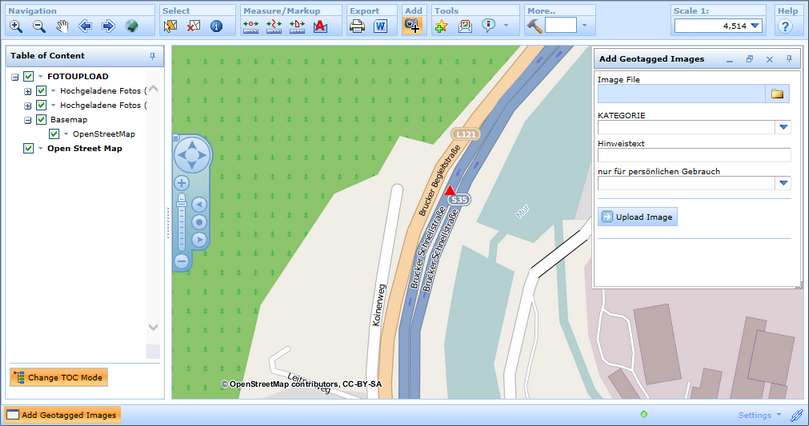Viewport: 809px width, 426px height.
Task: Click the Identify info icon
Action: (x=216, y=27)
